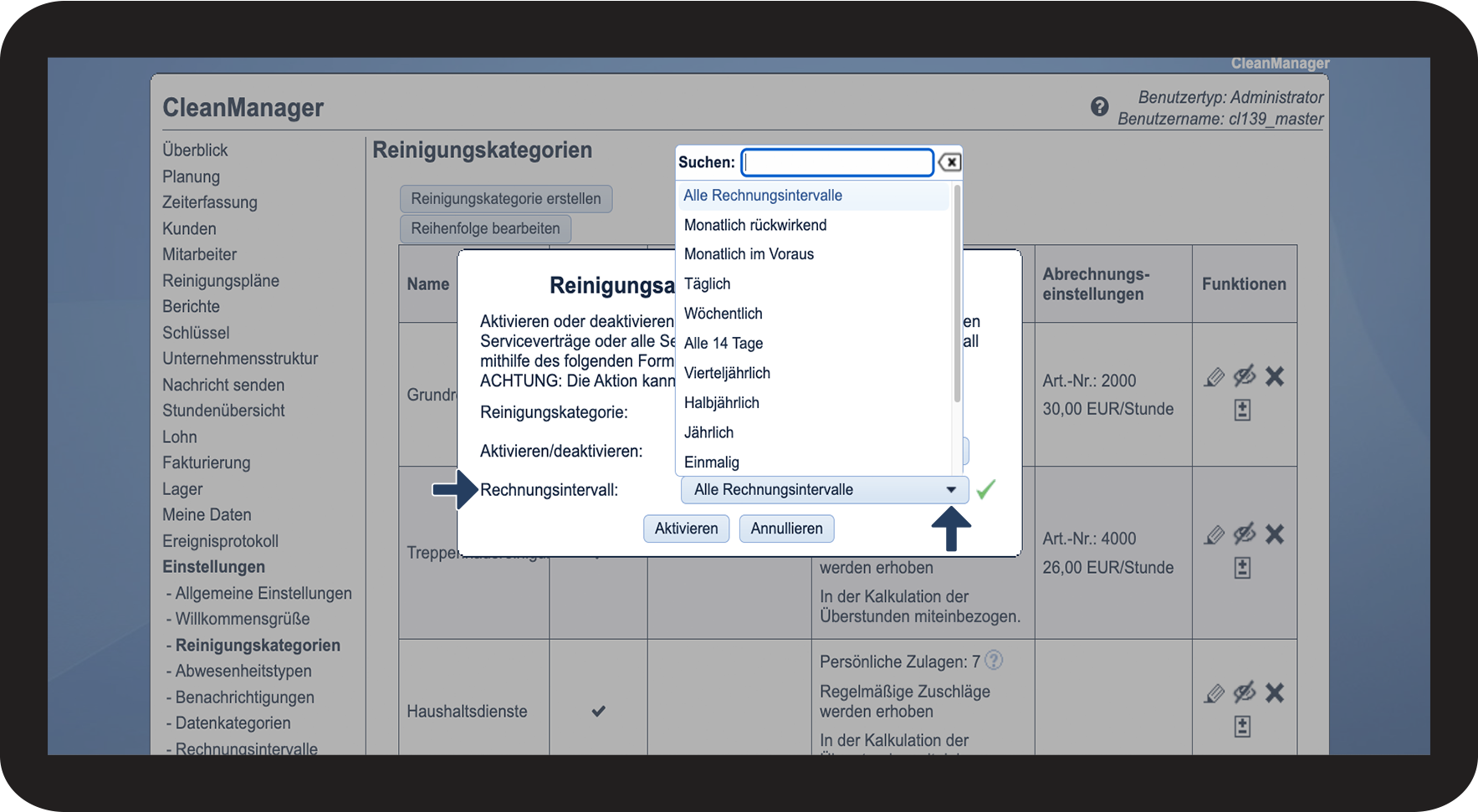Image resolution: width=1478 pixels, height=812 pixels.
Task: Open Kunden in the sidebar
Action: pos(189,228)
